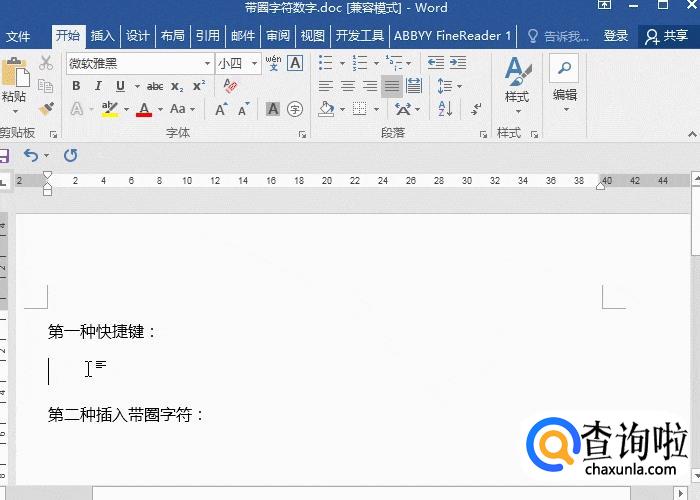Viewport: 700px width, 500px height.
Task: Decrease paragraph indent
Action: (x=436, y=63)
